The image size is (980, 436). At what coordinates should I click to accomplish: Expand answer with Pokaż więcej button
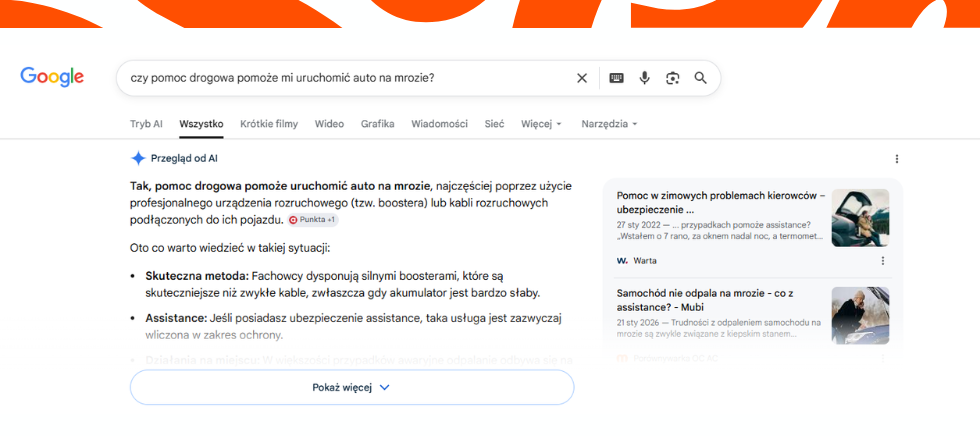352,387
